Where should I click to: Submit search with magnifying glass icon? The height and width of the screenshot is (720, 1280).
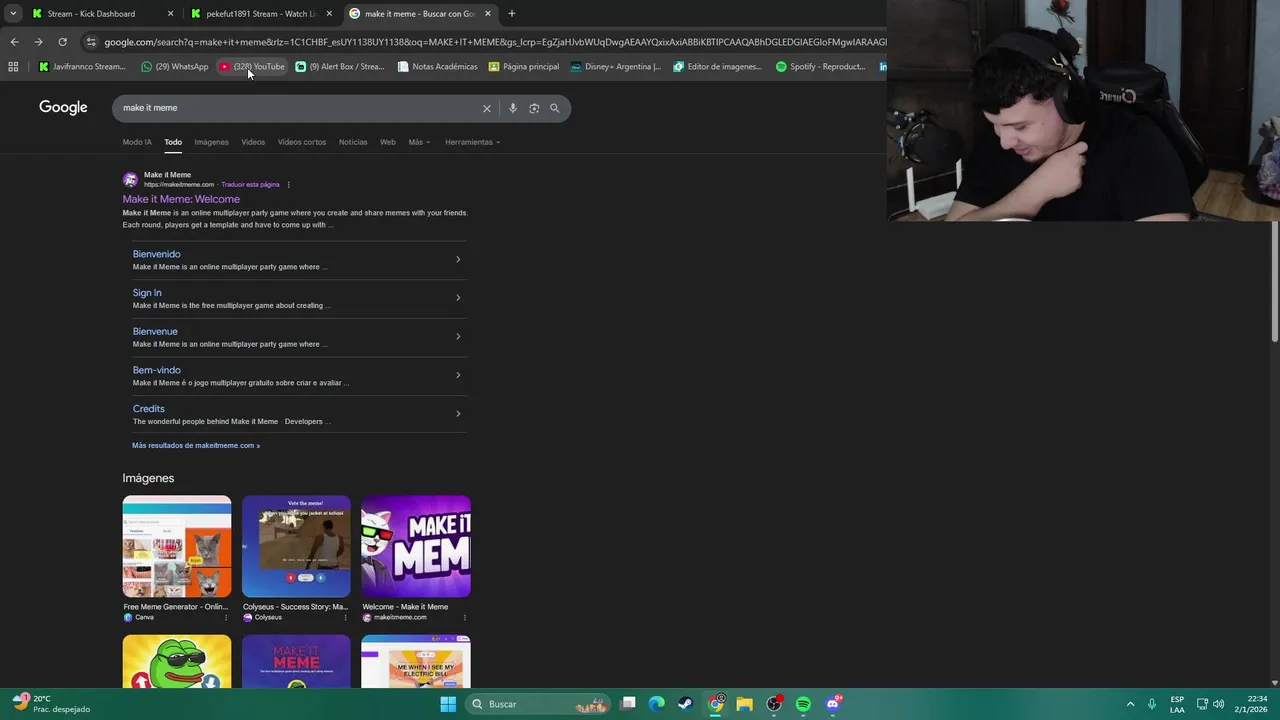point(555,108)
